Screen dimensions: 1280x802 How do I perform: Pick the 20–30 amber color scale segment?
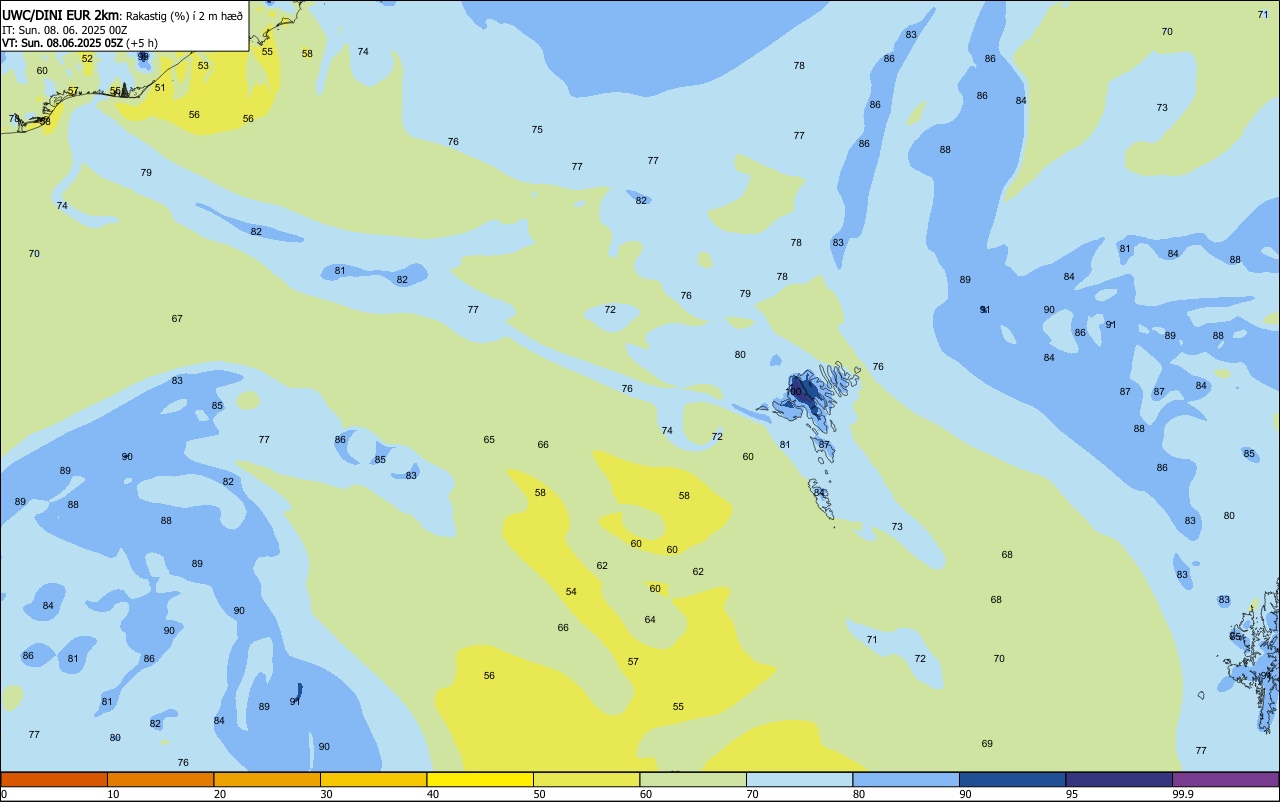point(267,779)
